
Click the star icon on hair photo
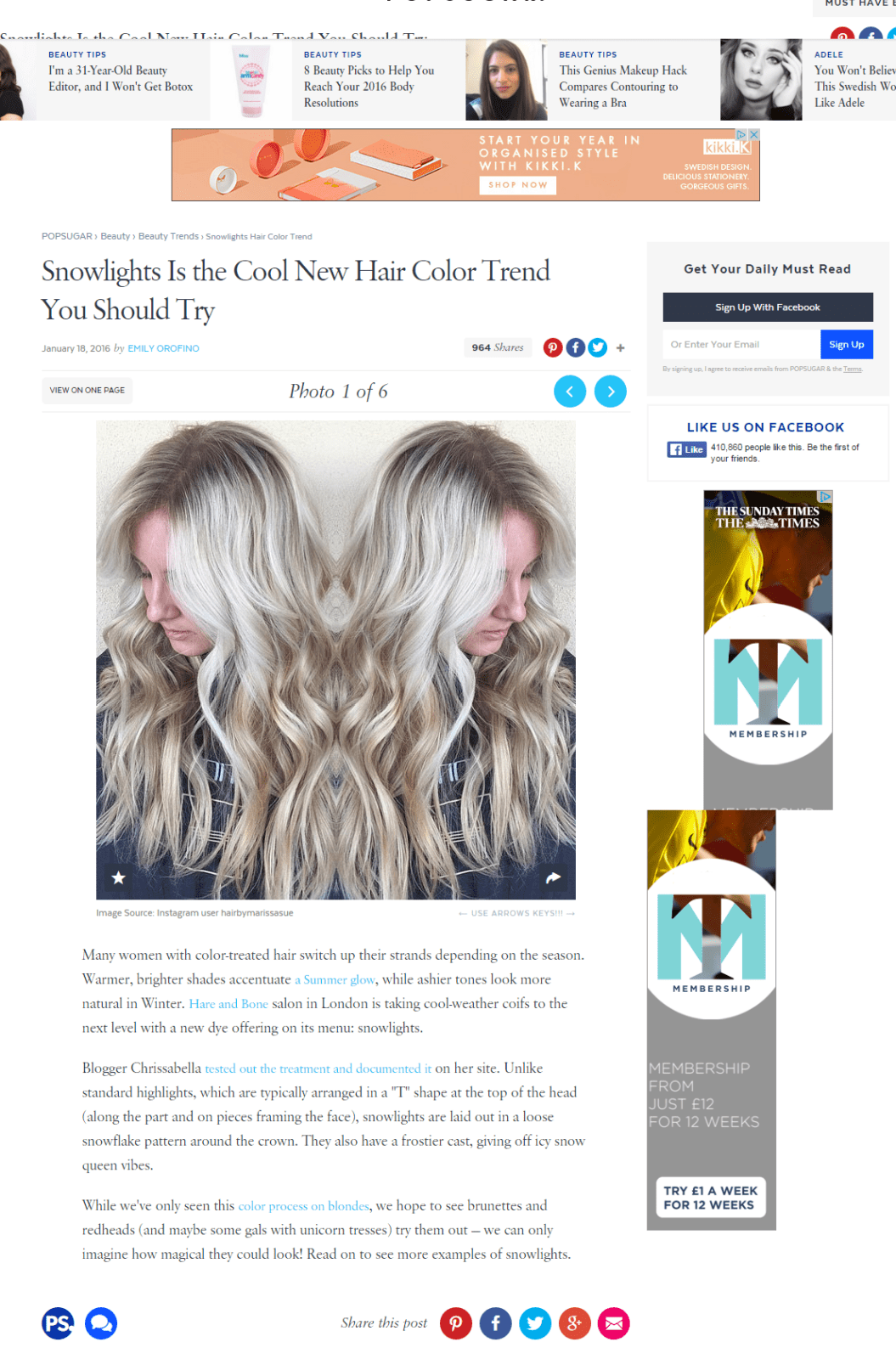[x=119, y=877]
